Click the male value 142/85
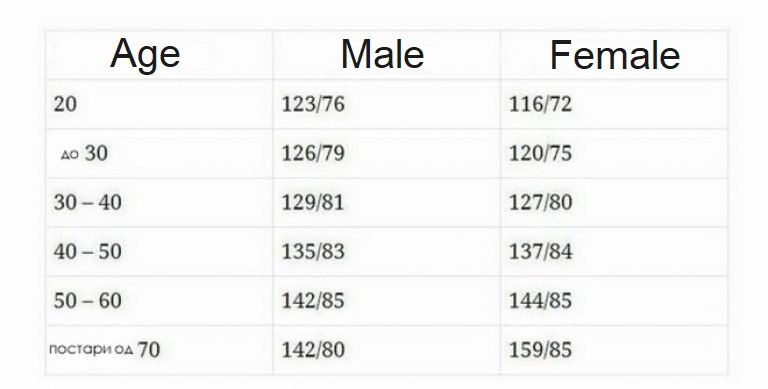Screen dimensions: 768x389 (x=313, y=300)
